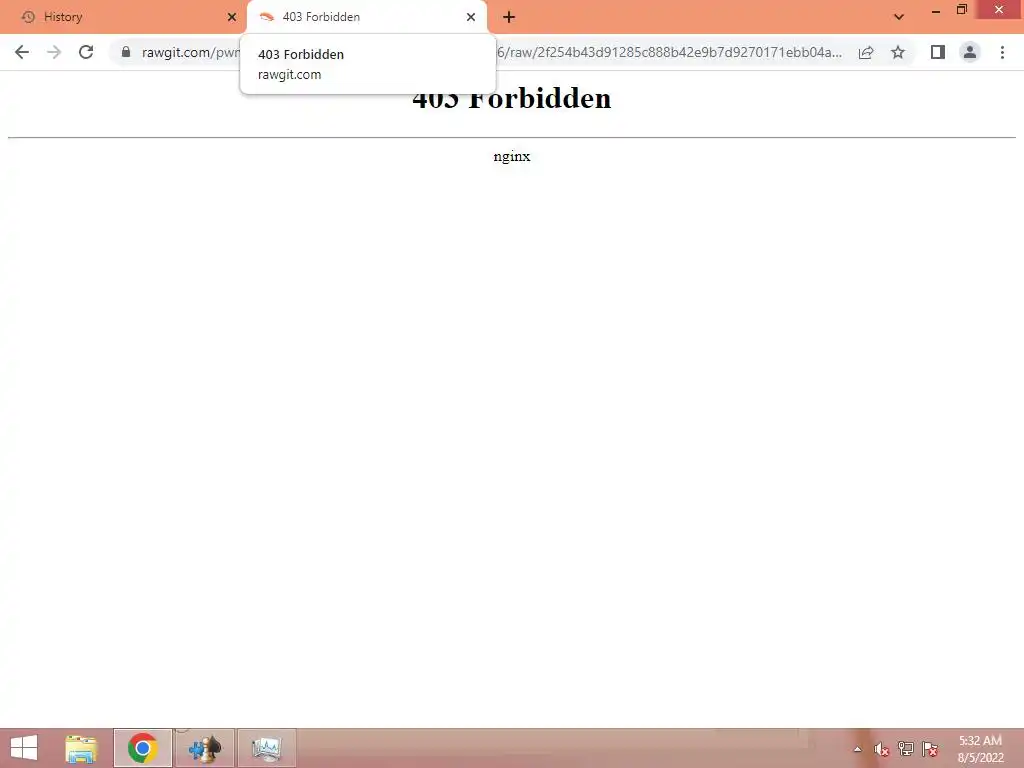This screenshot has height=768, width=1024.
Task: Select the 403 Forbidden tab
Action: pos(366,17)
